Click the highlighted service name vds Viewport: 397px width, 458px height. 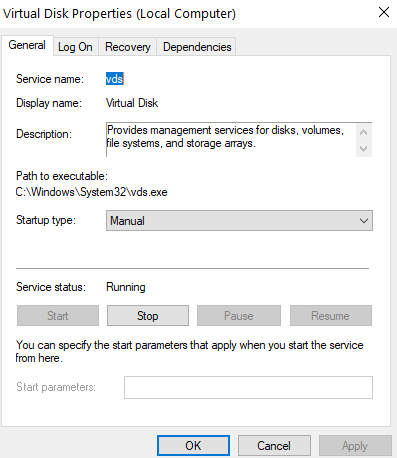coord(115,79)
